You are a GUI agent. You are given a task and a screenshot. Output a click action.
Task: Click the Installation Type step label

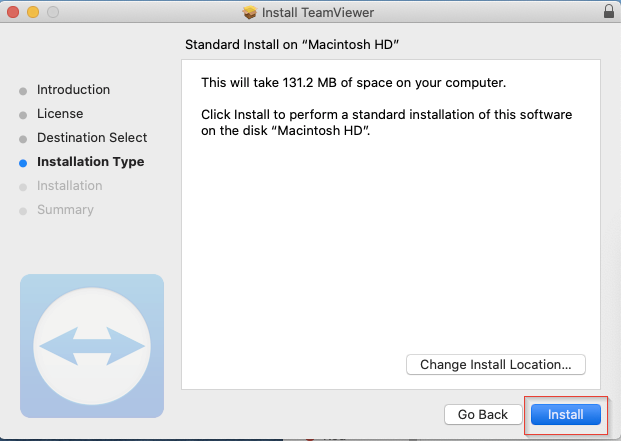(90, 162)
